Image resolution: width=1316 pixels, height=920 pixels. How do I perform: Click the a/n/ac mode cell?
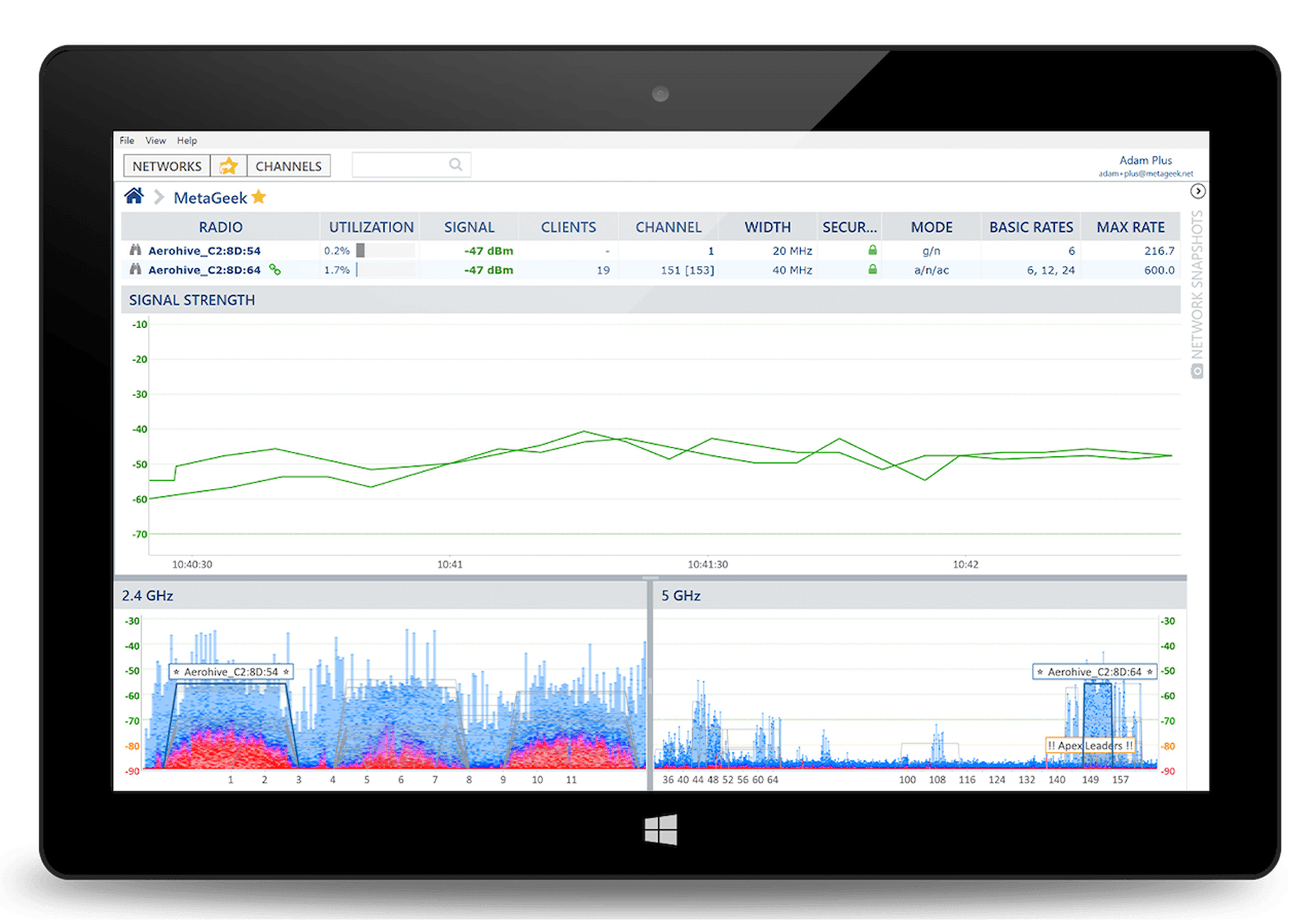coord(931,270)
